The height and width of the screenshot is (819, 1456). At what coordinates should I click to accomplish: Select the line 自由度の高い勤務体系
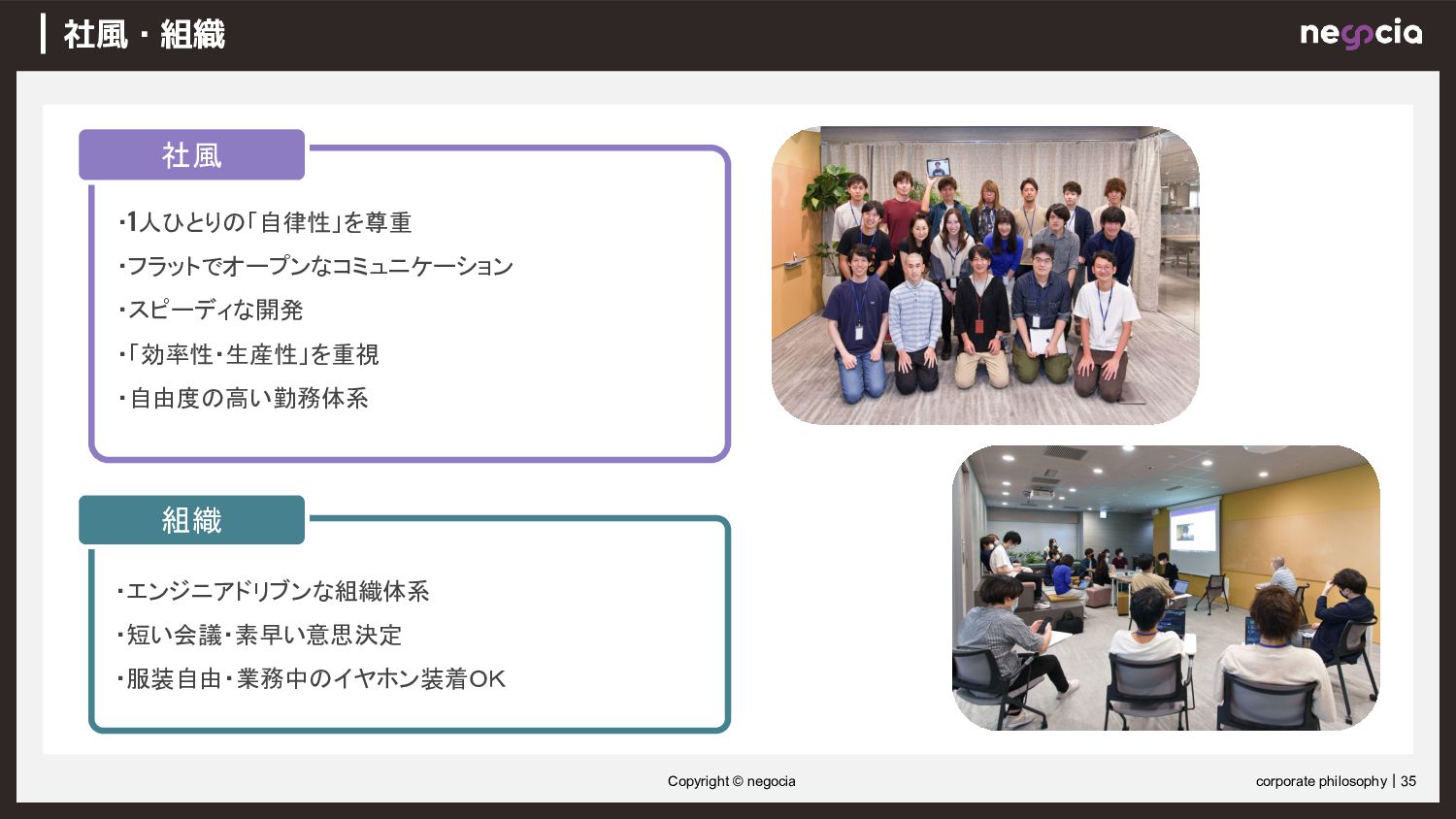tap(244, 398)
